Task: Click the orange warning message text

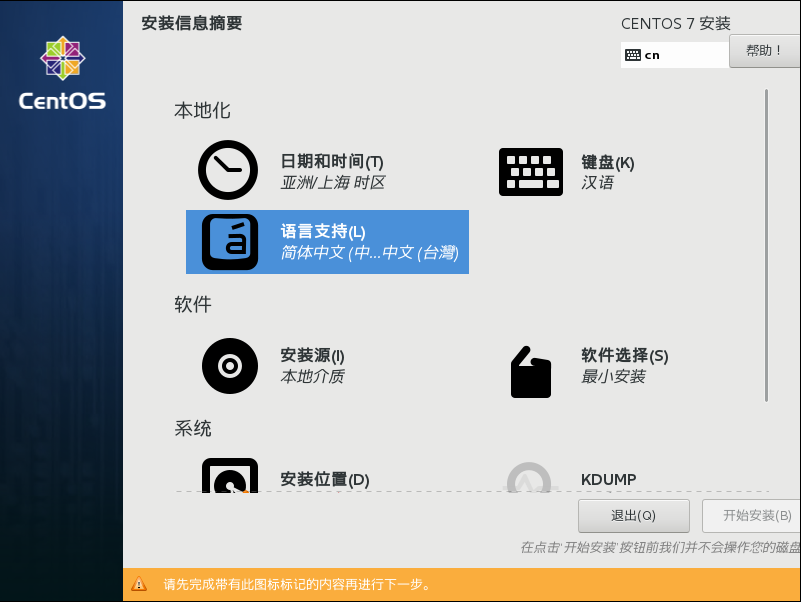Action: pyautogui.click(x=296, y=584)
